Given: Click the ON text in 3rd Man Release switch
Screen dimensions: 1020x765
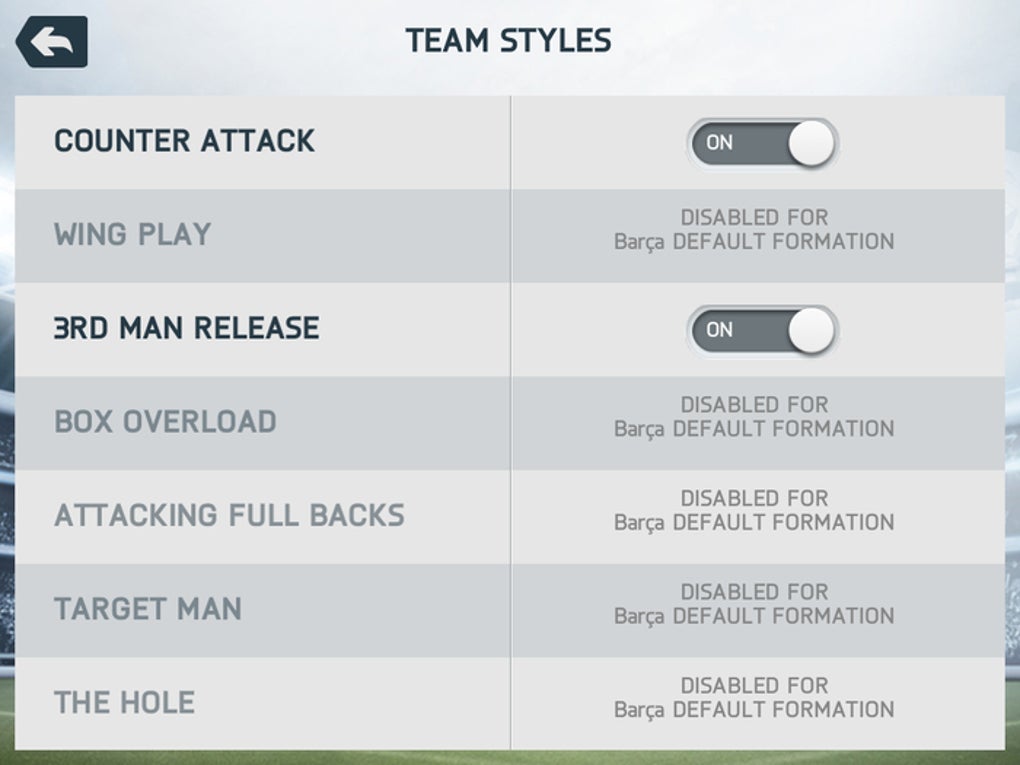Looking at the screenshot, I should [x=719, y=330].
